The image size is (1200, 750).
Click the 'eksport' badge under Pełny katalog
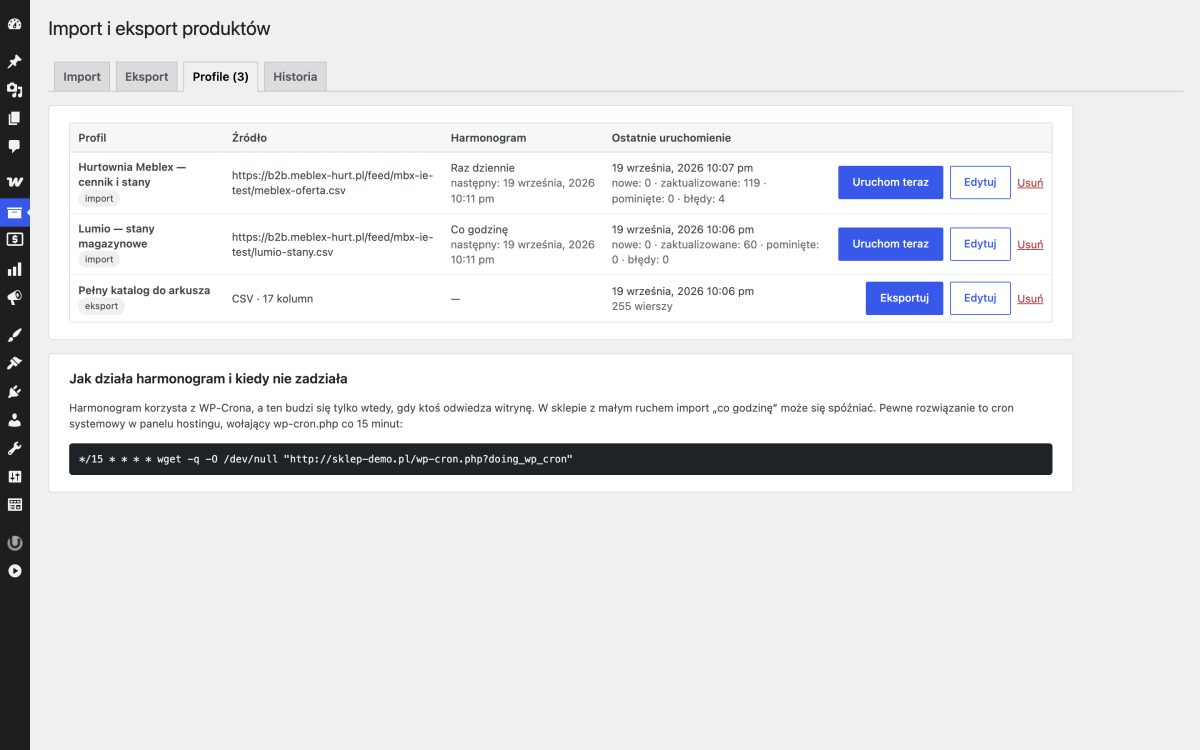[102, 306]
